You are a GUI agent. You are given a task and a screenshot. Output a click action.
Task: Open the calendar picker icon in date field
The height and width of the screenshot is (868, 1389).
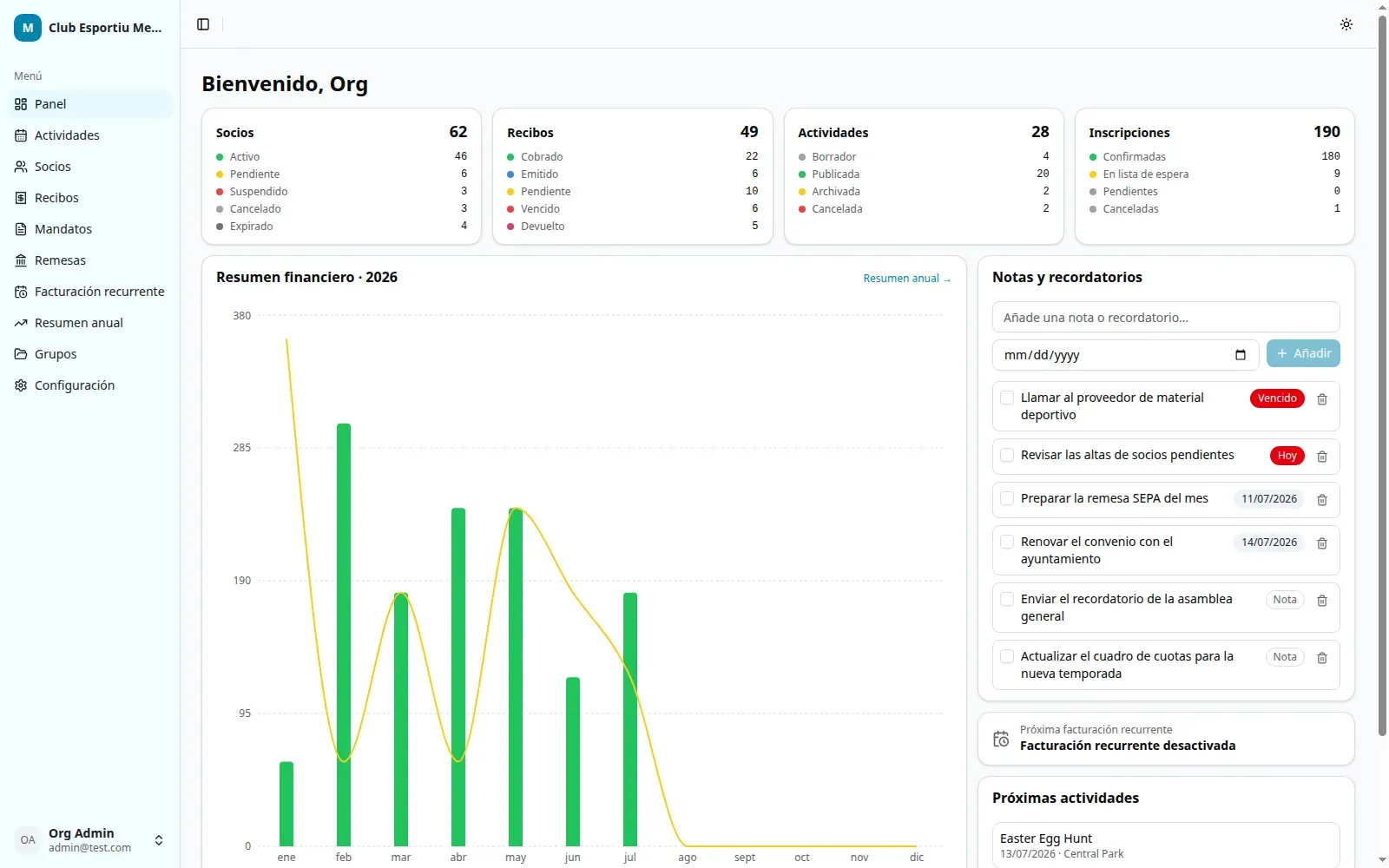[x=1241, y=355]
